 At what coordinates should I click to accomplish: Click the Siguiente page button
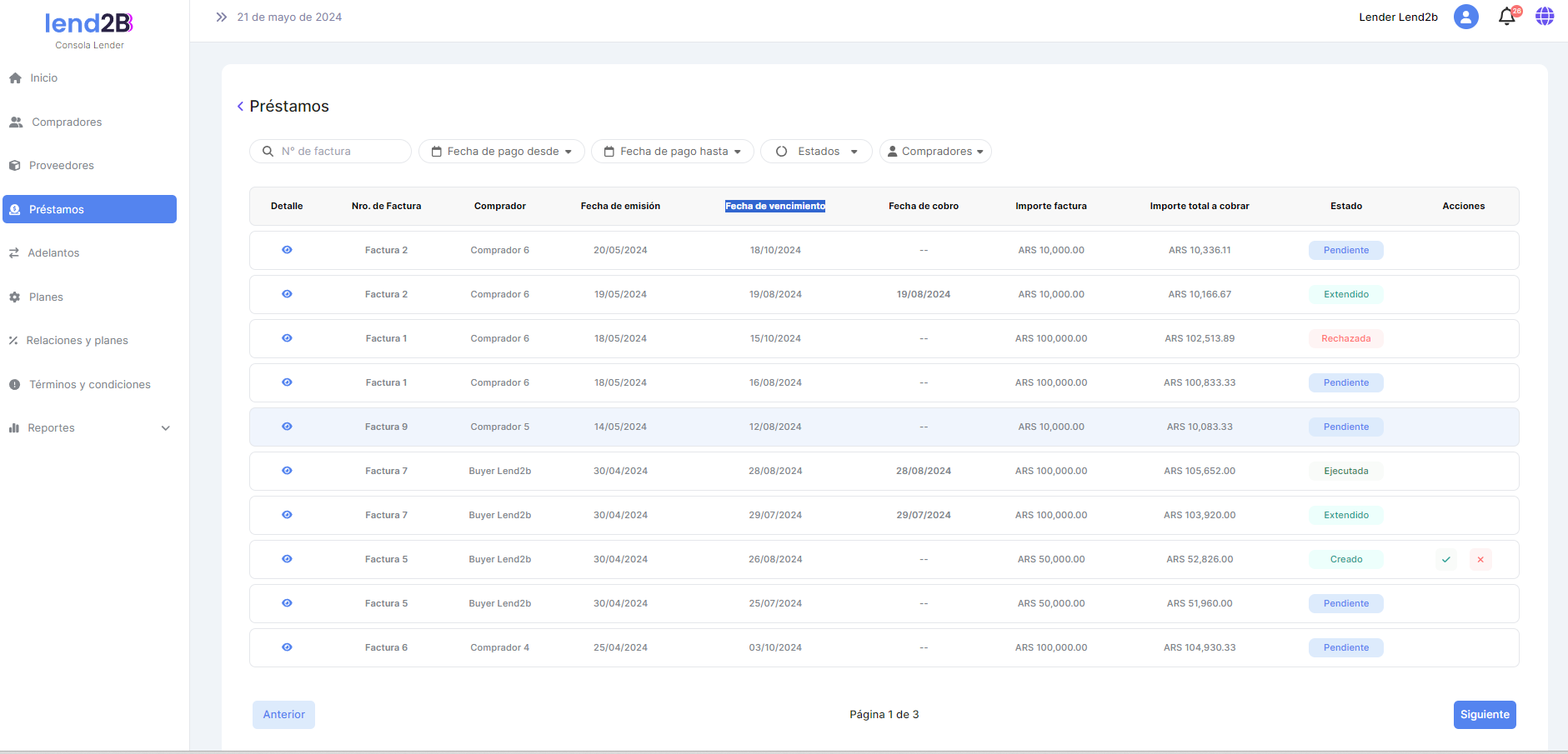[x=1484, y=715]
